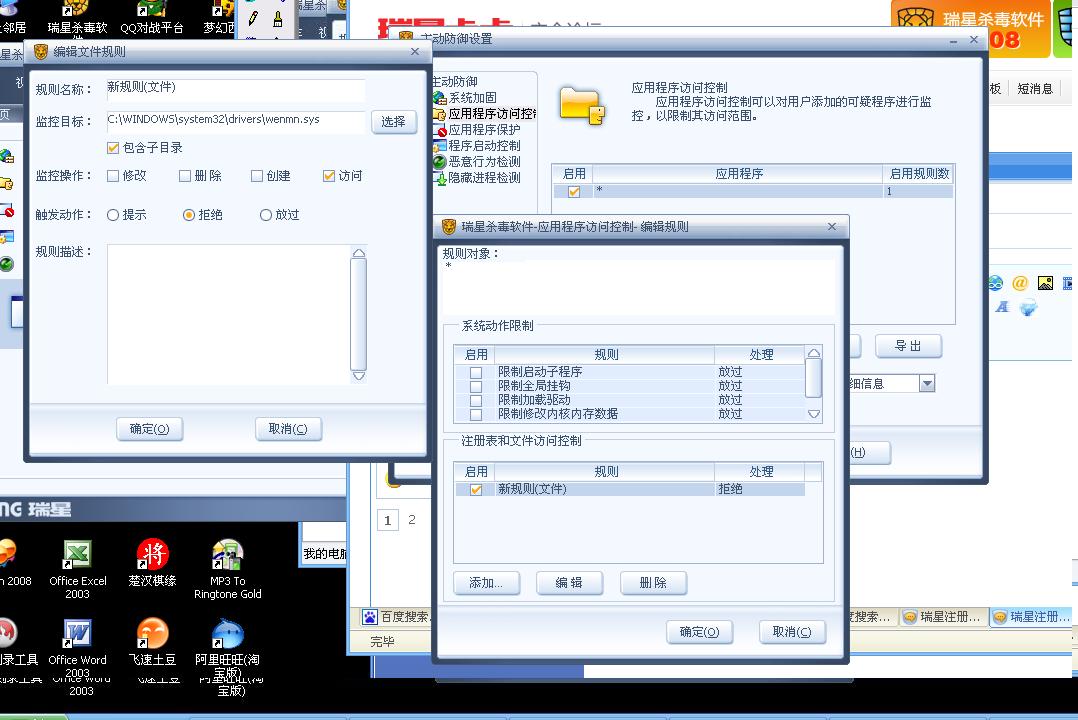Click tiger icon in 编辑规则 dialog title
The width and height of the screenshot is (1078, 720).
pyautogui.click(x=449, y=226)
